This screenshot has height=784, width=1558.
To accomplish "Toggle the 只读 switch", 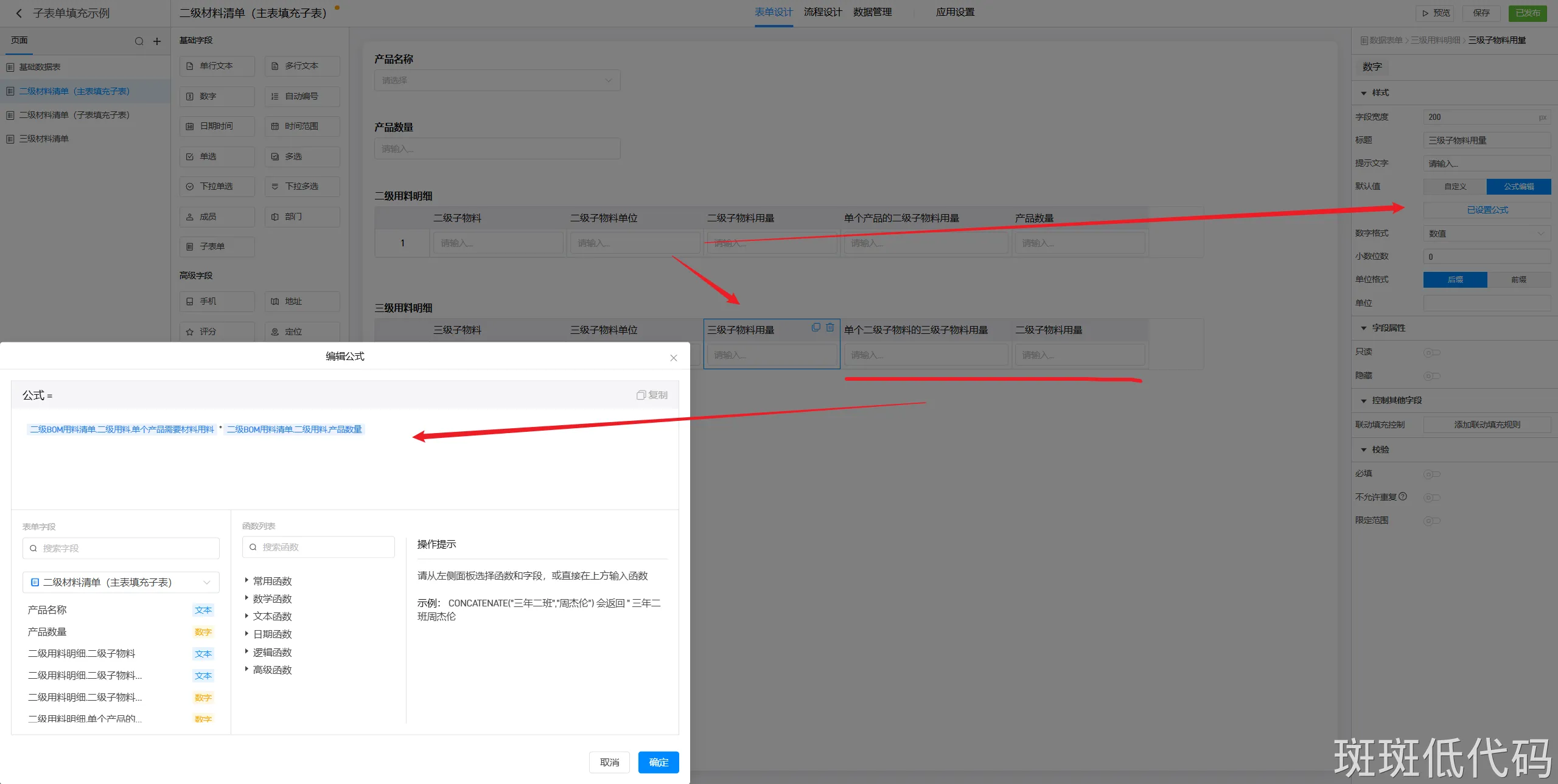I will pos(1431,352).
